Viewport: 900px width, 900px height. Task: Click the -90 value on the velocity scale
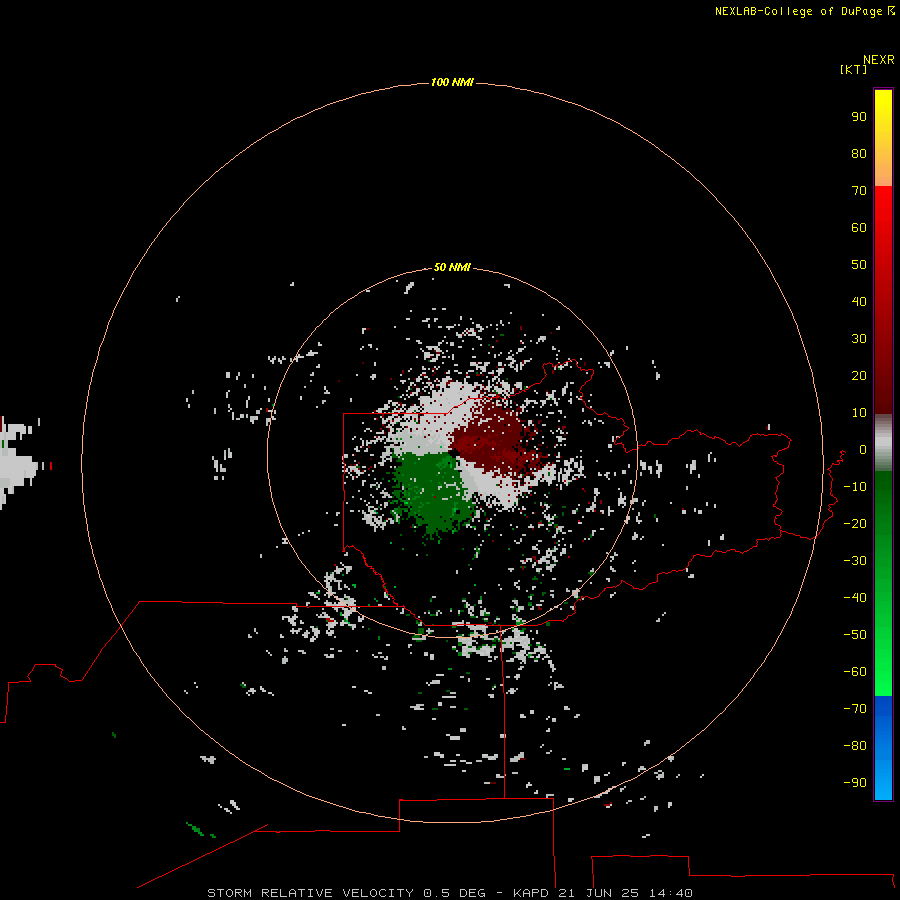[855, 782]
